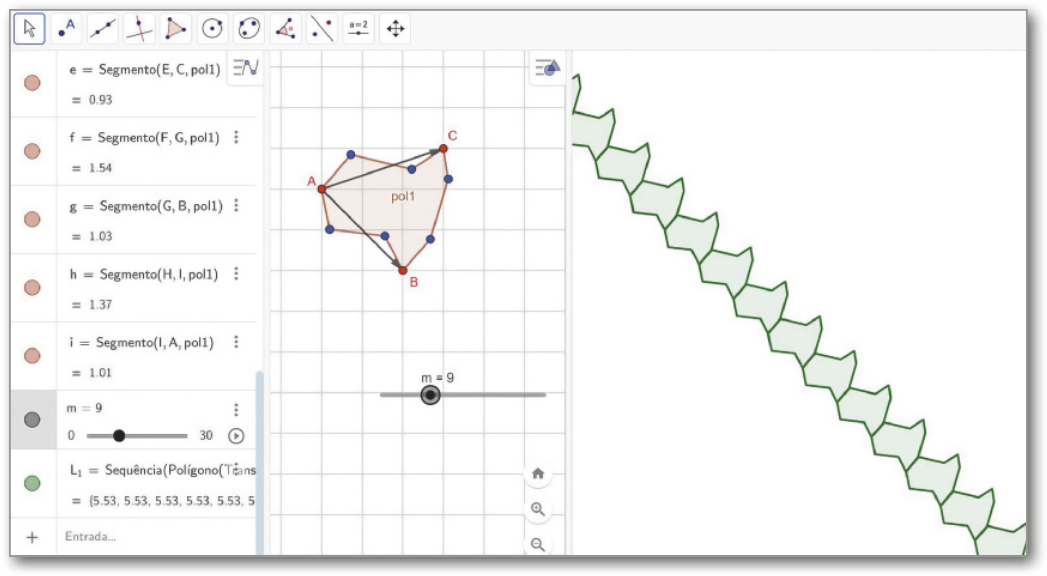Image resolution: width=1047 pixels, height=576 pixels.
Task: Toggle visibility circle of segment g
Action: click(x=32, y=219)
